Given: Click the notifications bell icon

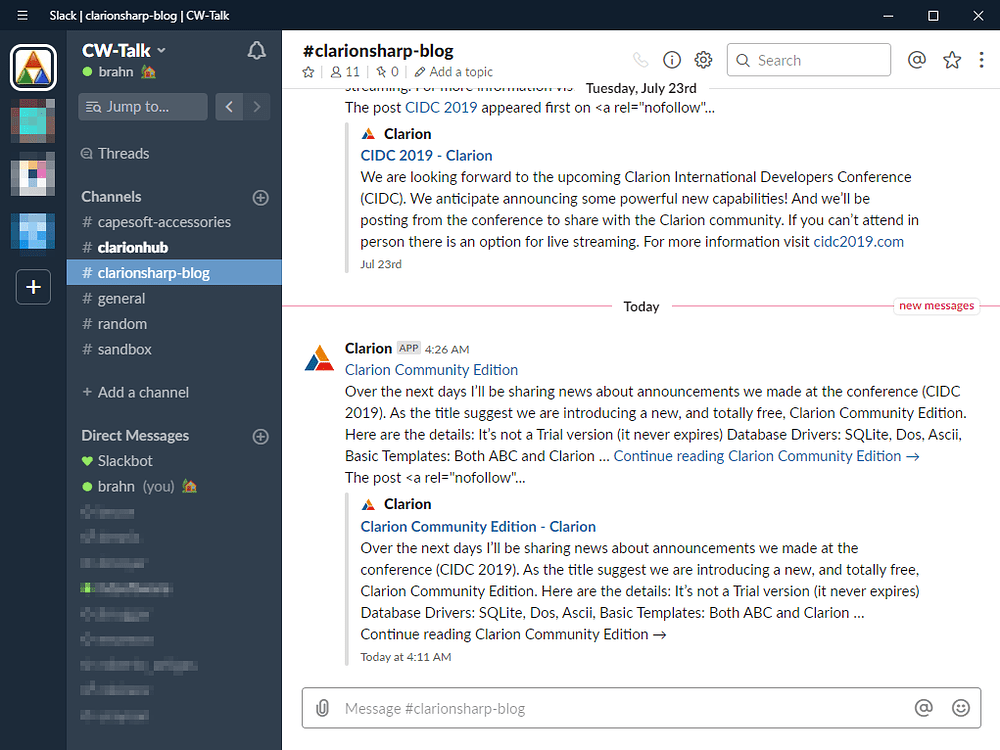Looking at the screenshot, I should tap(257, 51).
